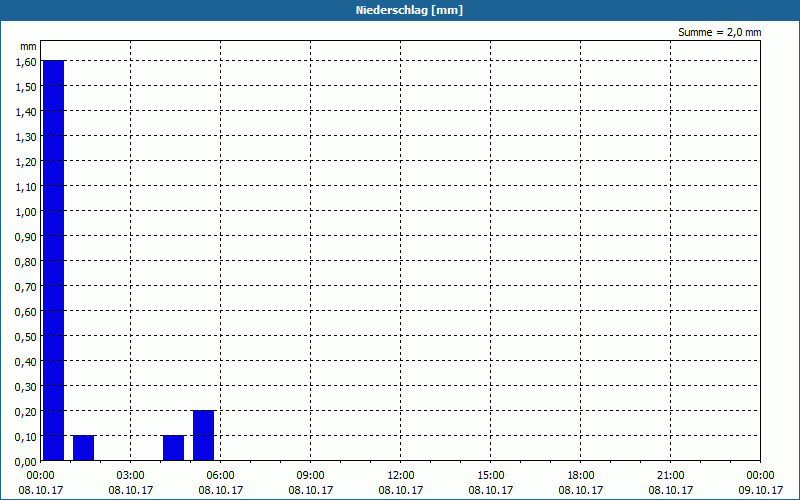Click the 08.10.17 date under 12:00
Screen dimensions: 800x500
click(401, 490)
